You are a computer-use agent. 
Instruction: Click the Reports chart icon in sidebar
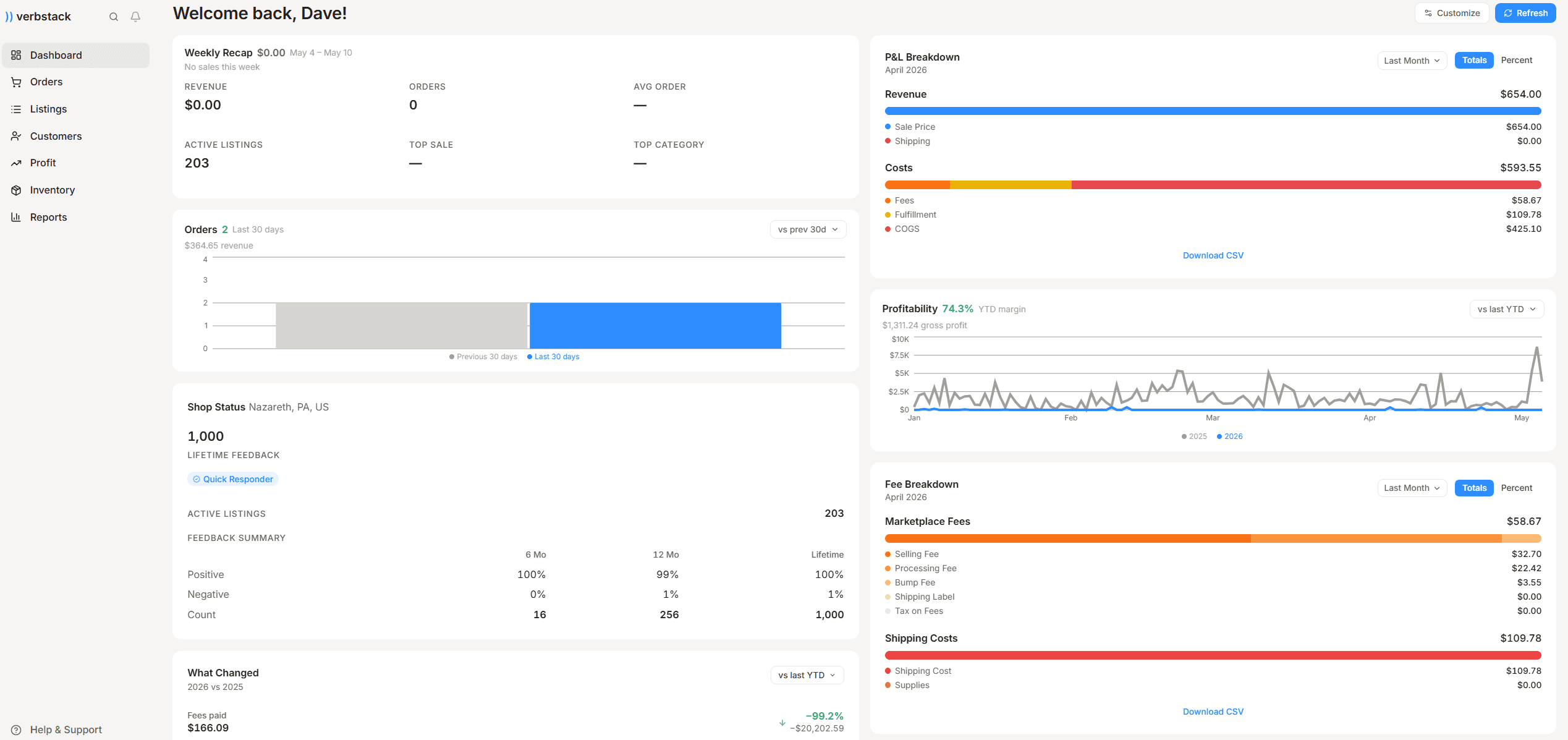[16, 217]
